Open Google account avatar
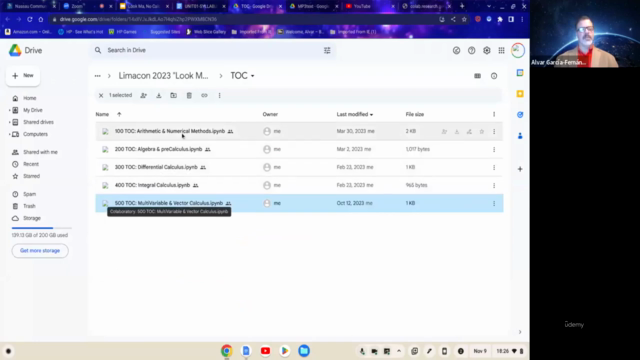Viewport: 640px width, 360px height. point(518,51)
